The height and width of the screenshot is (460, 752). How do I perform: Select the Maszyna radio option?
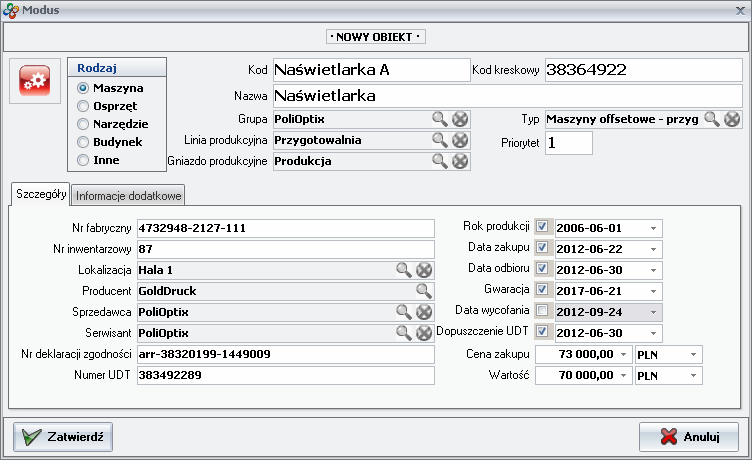(83, 88)
